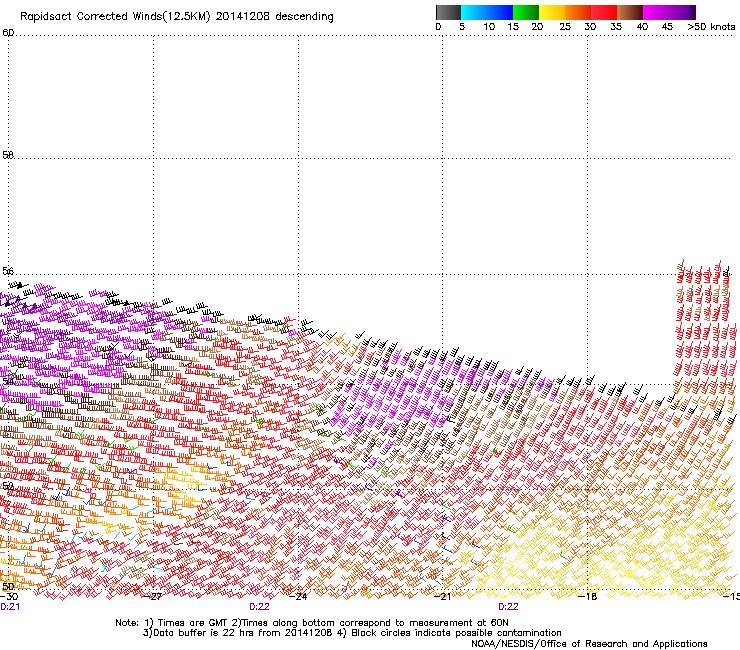
Task: Click the '45' legend scale number
Action: pos(667,26)
